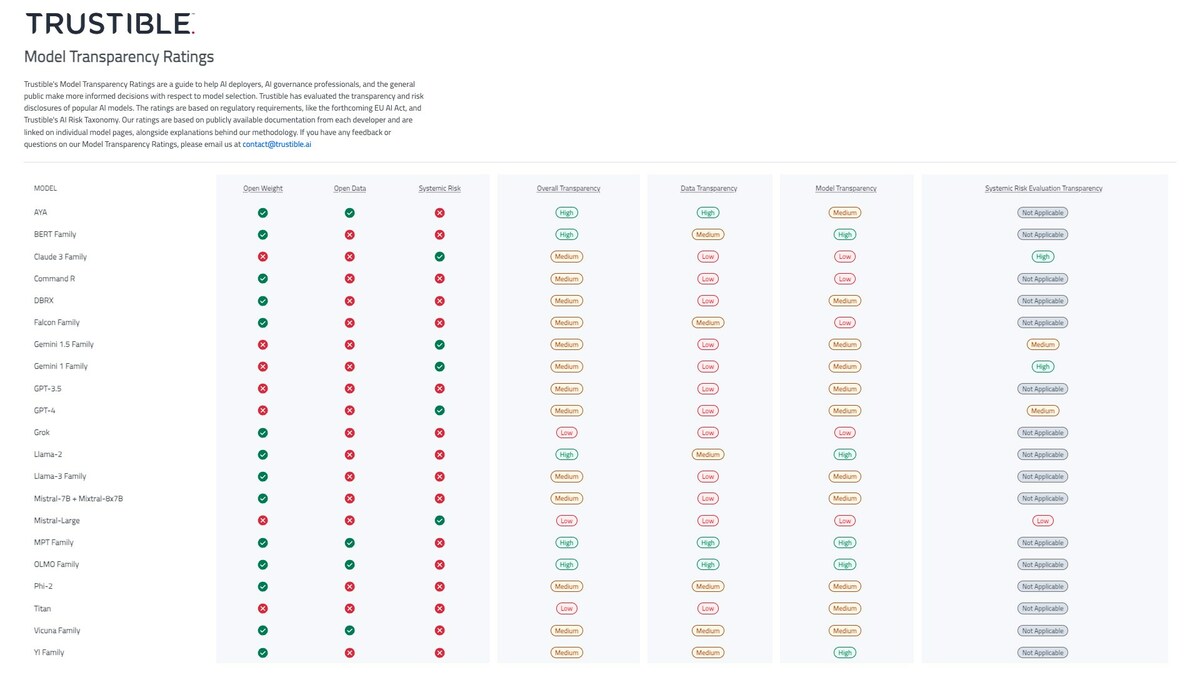Select the Claude 3 Family model name

pos(60,257)
